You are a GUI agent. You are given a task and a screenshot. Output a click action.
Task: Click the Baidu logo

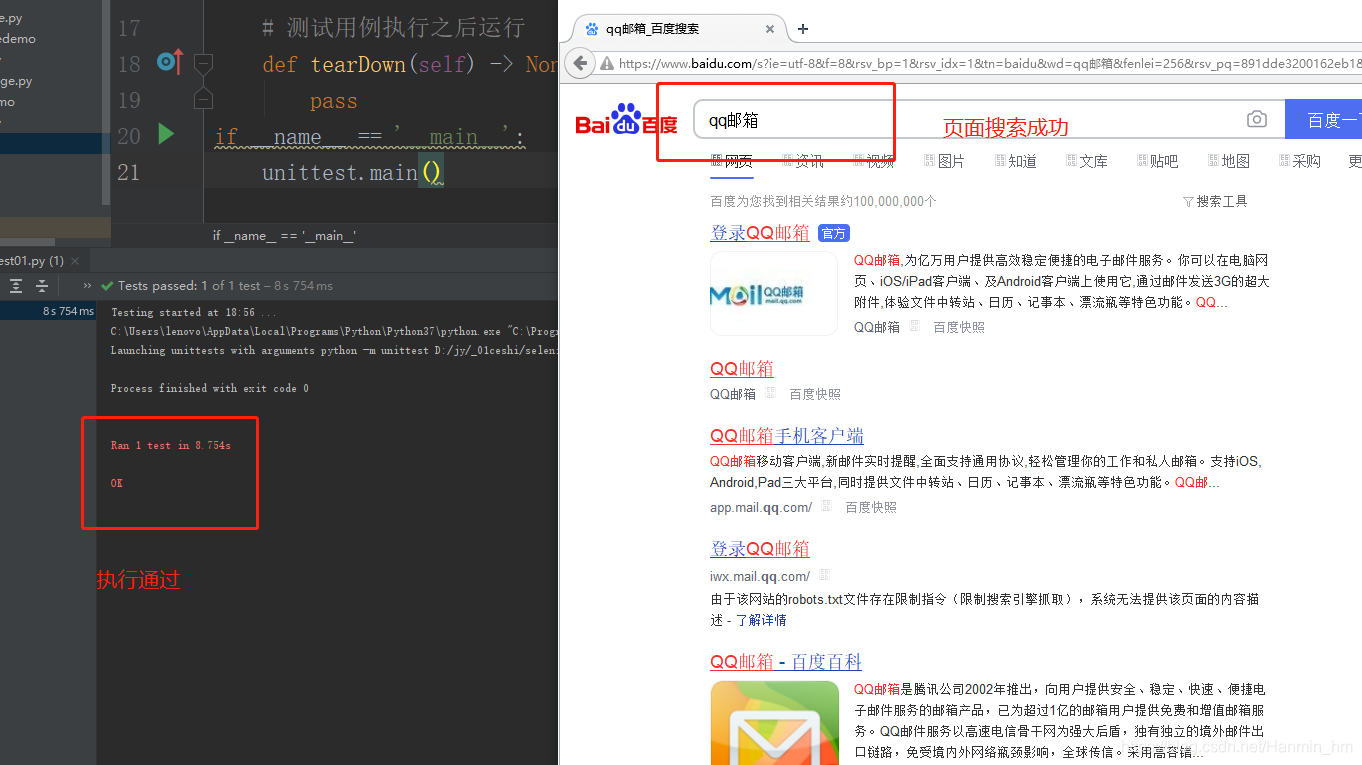tap(627, 120)
